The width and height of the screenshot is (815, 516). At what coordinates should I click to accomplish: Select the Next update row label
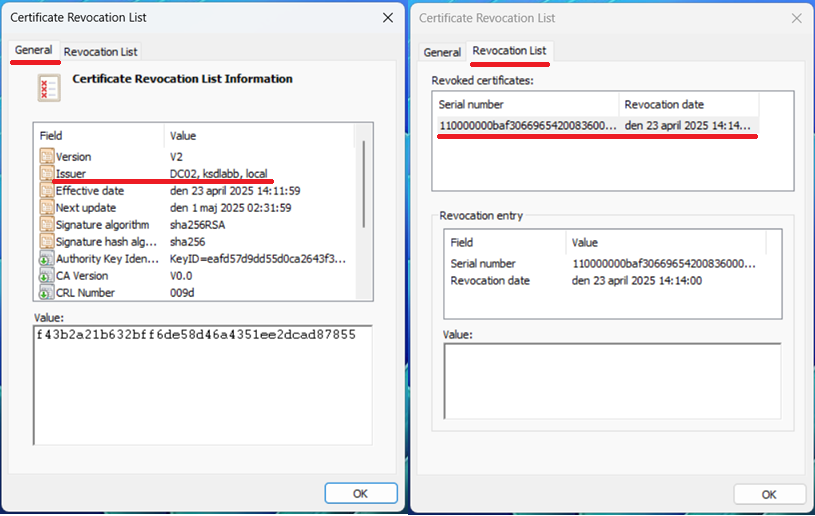pyautogui.click(x=86, y=208)
